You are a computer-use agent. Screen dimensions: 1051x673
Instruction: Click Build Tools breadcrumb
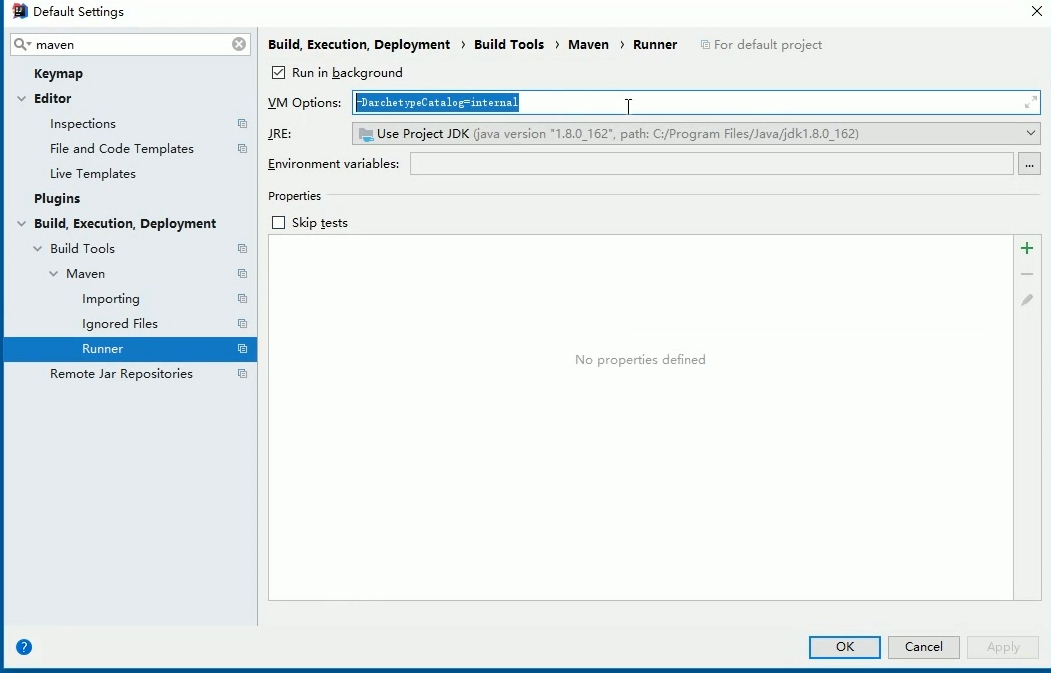[509, 45]
